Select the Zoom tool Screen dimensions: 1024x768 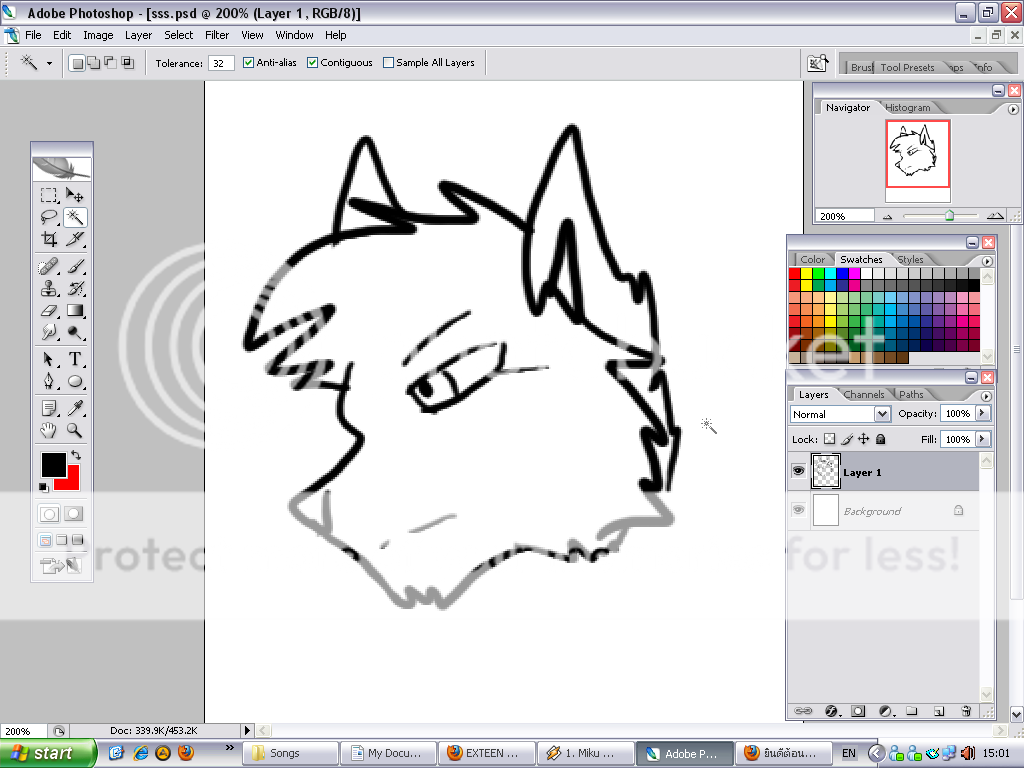74,430
